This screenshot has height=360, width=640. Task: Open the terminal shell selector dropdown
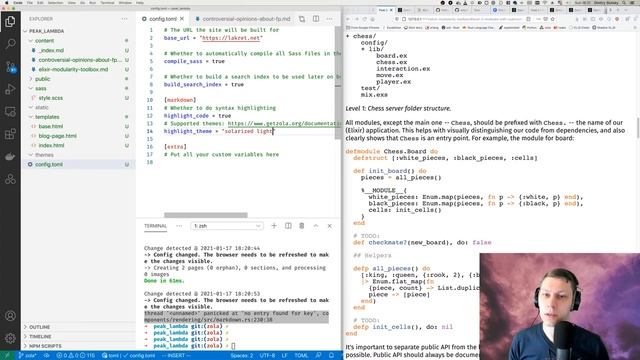227,226
